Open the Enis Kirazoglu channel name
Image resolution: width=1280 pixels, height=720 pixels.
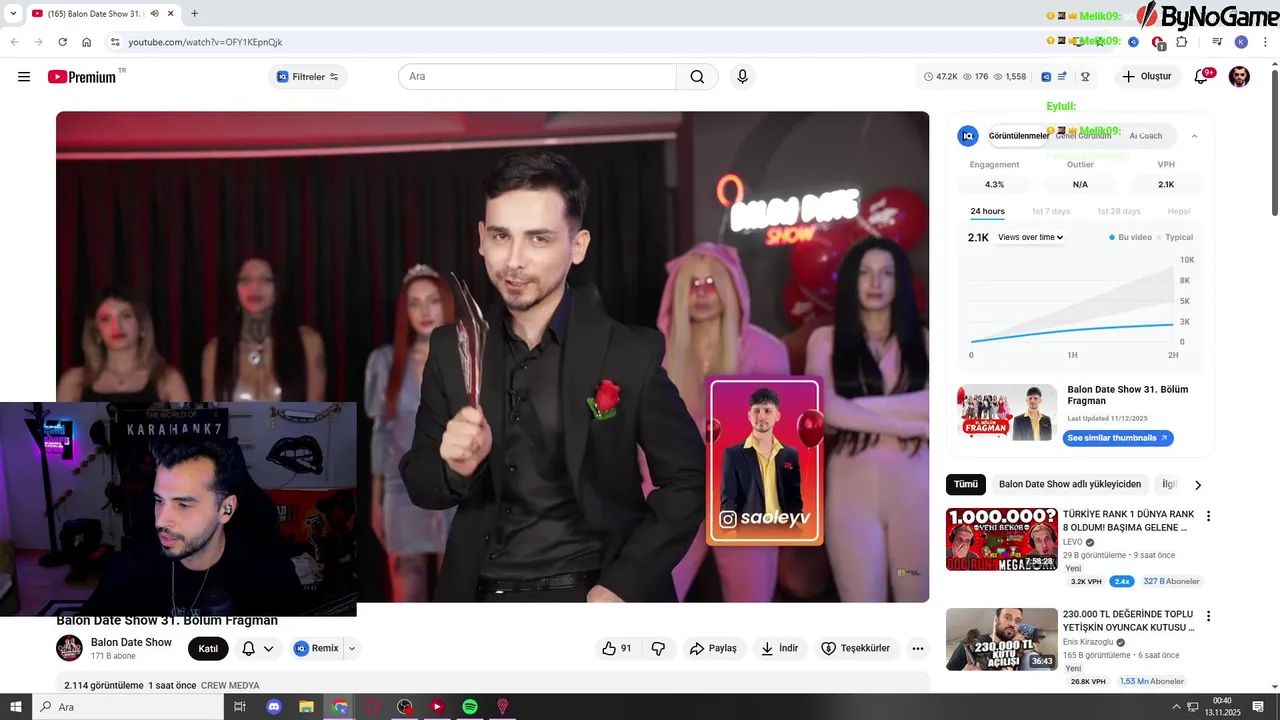[x=1088, y=642]
